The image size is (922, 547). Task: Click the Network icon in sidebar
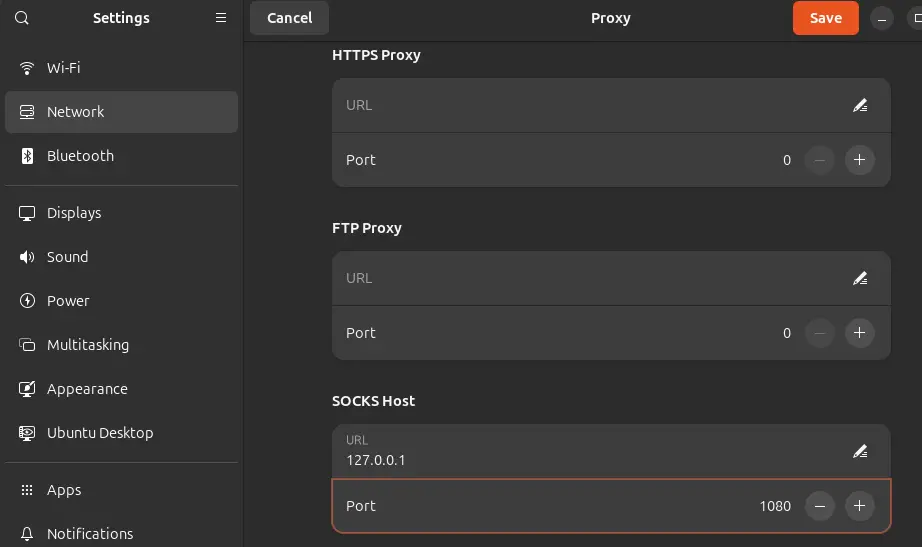pyautogui.click(x=26, y=112)
